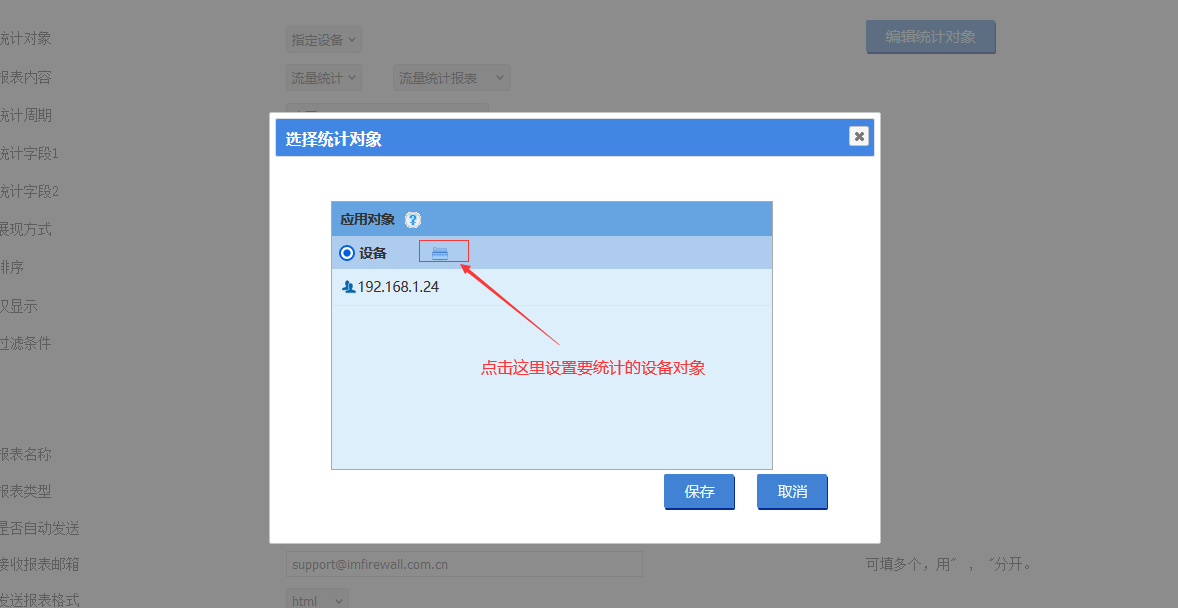Click the user icon before 192.168.1.24
Image resolution: width=1178 pixels, height=608 pixels.
coord(348,287)
